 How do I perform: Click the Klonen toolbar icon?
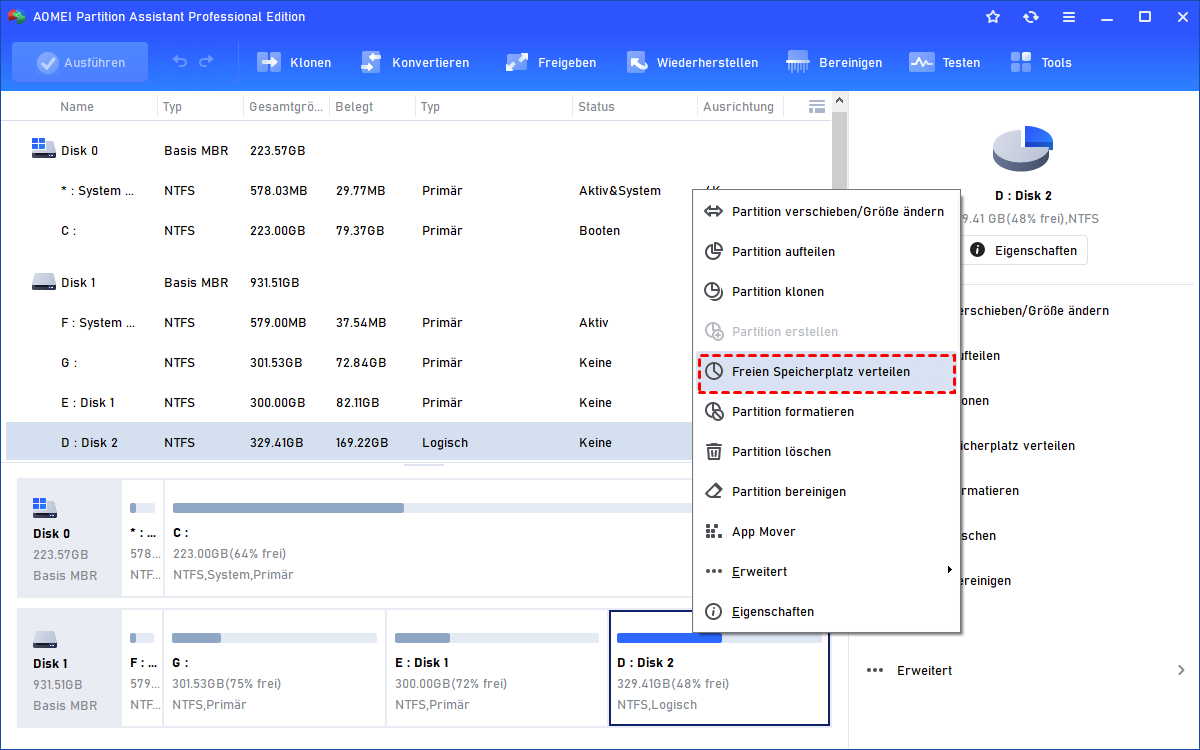[270, 62]
